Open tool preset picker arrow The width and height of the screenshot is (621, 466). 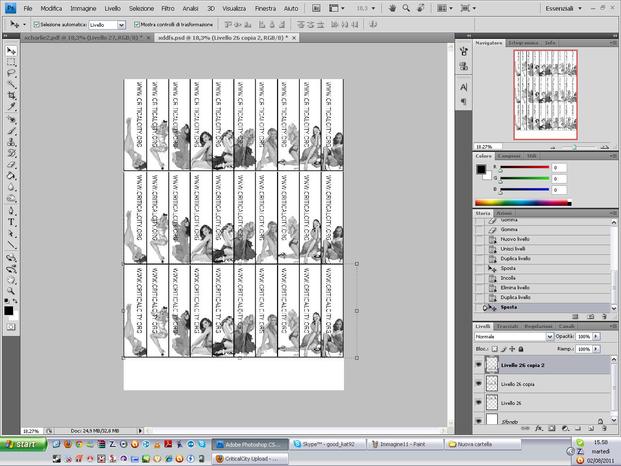tap(25, 25)
